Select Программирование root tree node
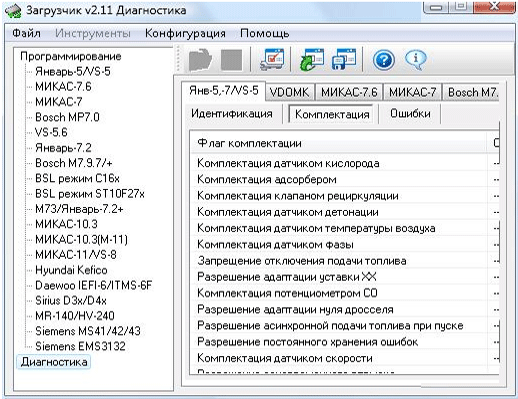This screenshot has width=518, height=399. (x=71, y=56)
